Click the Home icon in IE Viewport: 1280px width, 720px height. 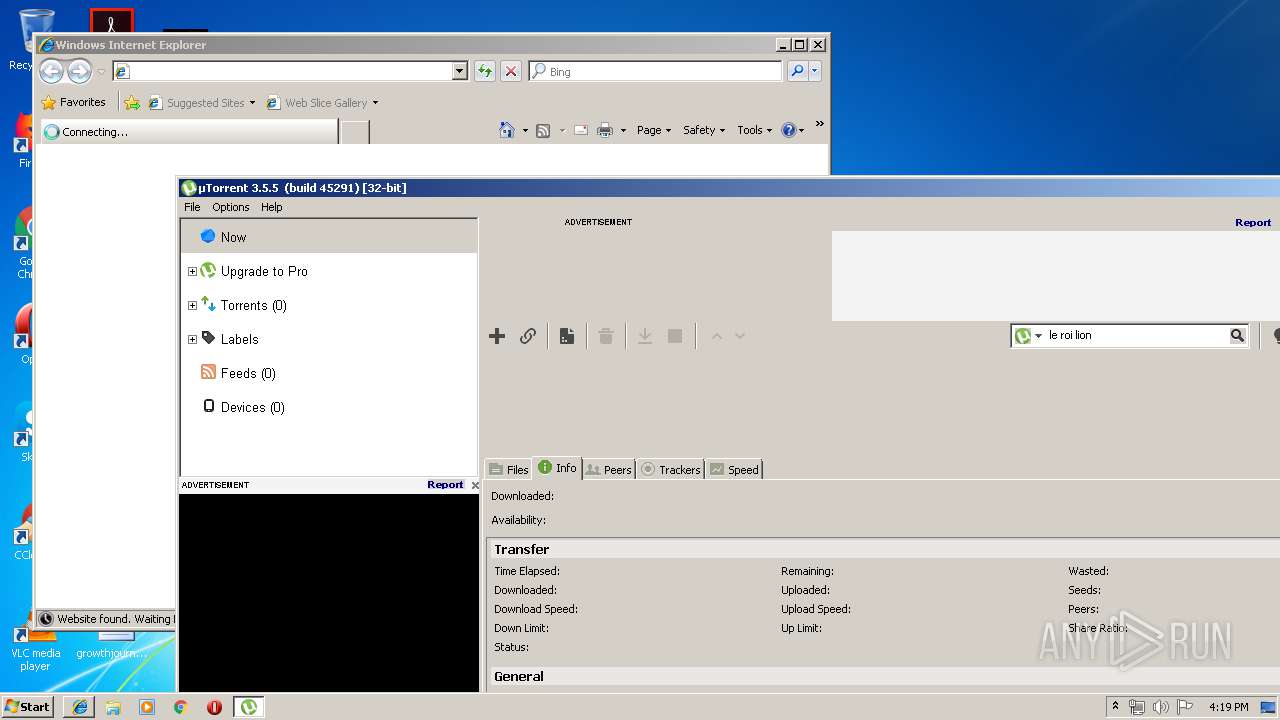(507, 130)
